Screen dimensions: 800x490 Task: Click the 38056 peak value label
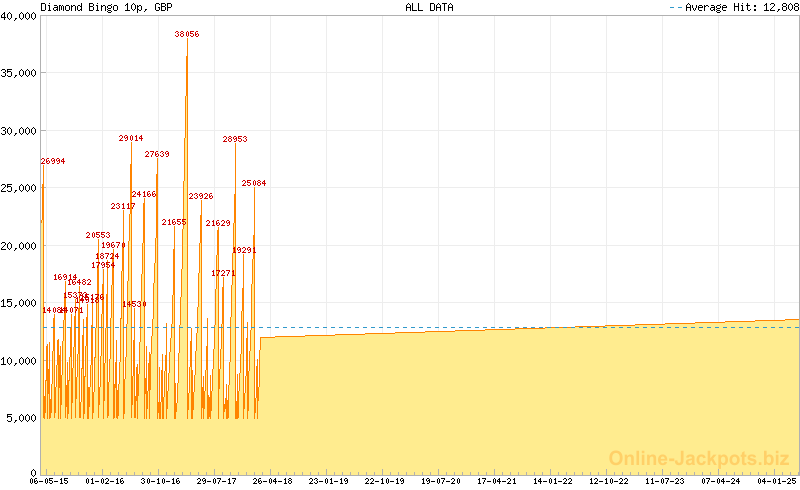[187, 34]
